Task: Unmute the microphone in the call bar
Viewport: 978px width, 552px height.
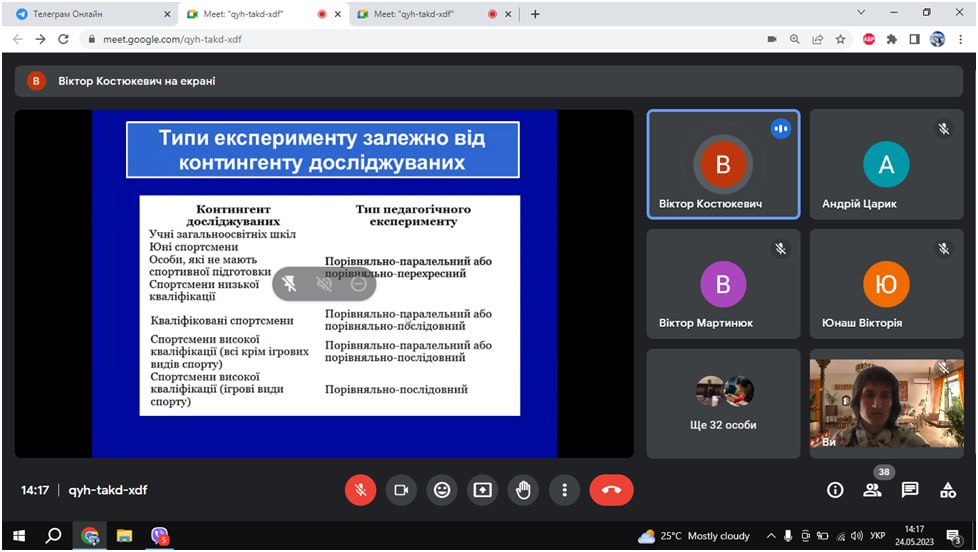Action: (x=360, y=490)
